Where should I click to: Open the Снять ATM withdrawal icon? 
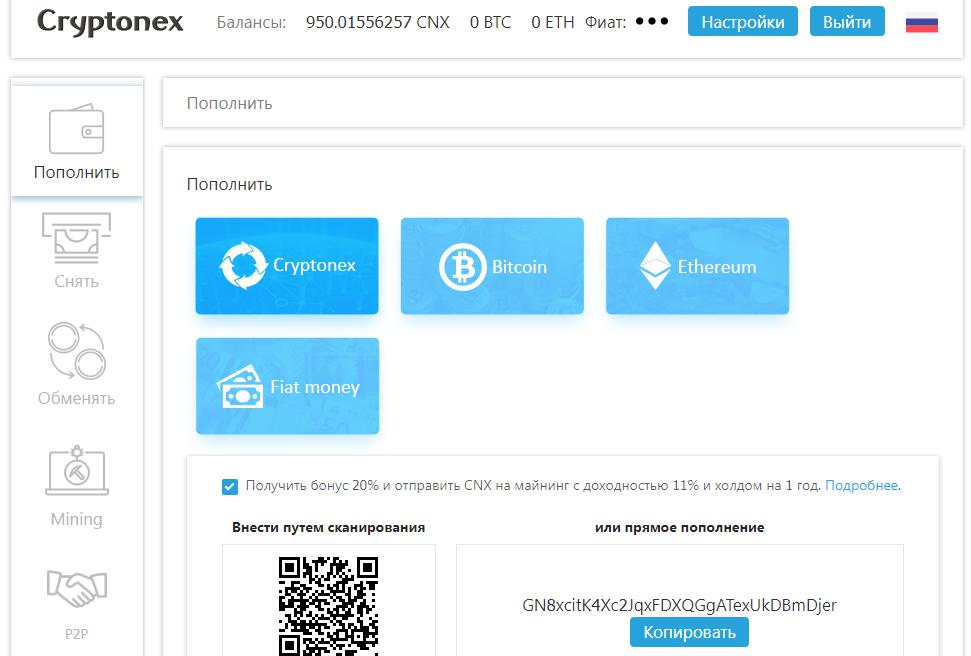pos(76,238)
